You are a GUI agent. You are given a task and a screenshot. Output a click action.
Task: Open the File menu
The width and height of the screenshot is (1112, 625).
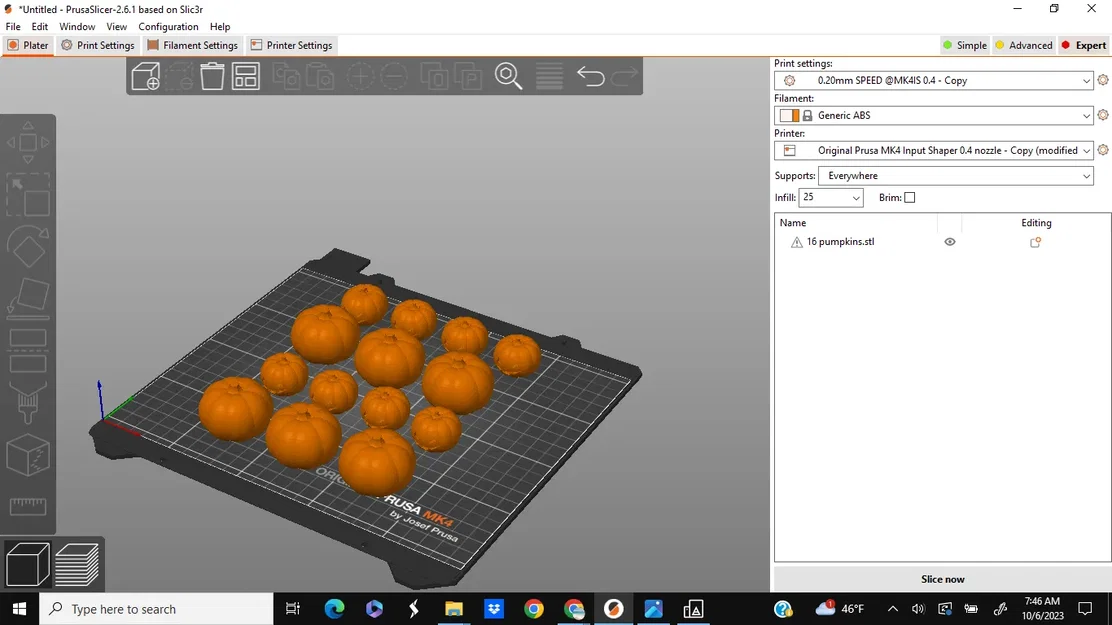click(13, 26)
